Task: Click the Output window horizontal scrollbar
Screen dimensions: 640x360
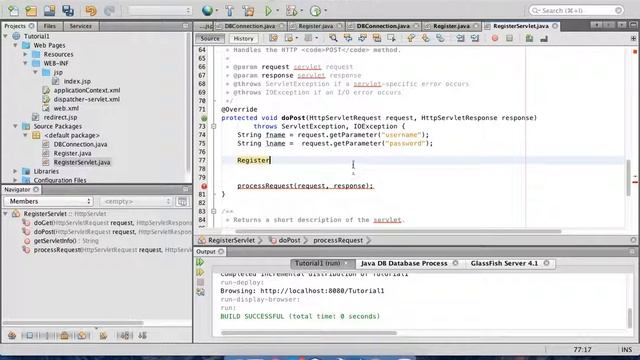Action: coord(309,333)
